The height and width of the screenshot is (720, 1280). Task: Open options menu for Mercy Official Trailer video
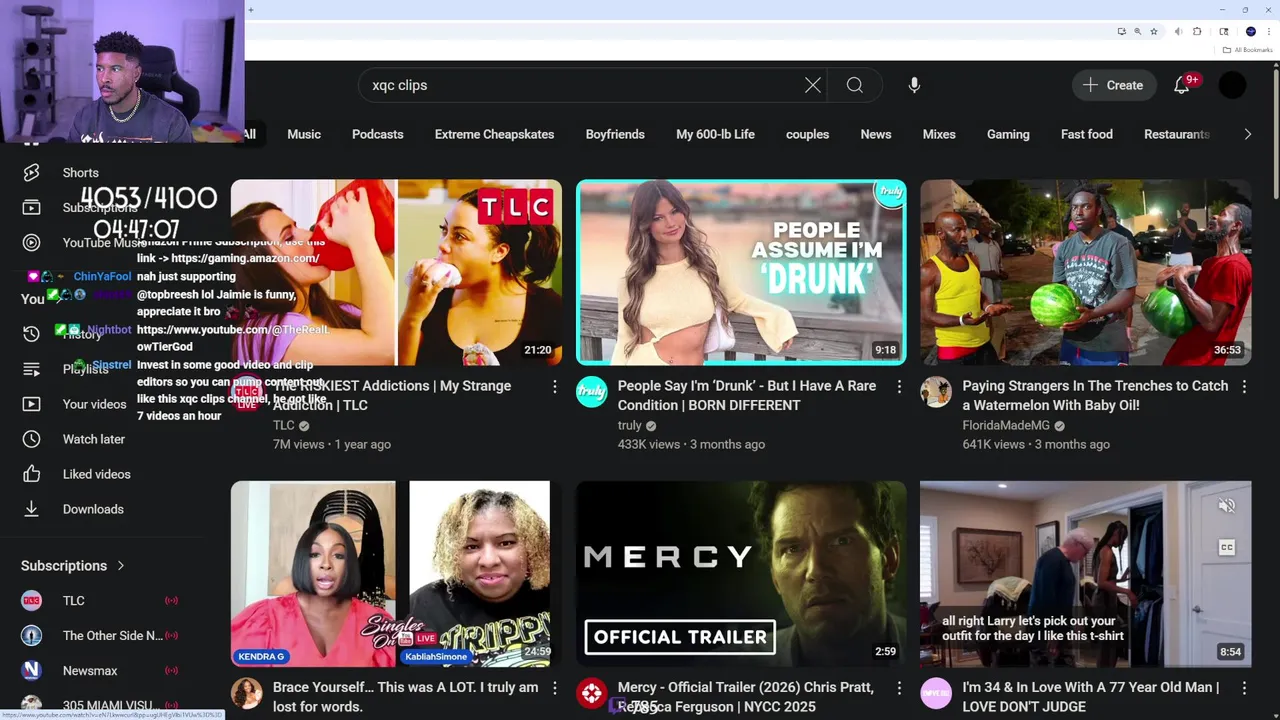tap(899, 688)
